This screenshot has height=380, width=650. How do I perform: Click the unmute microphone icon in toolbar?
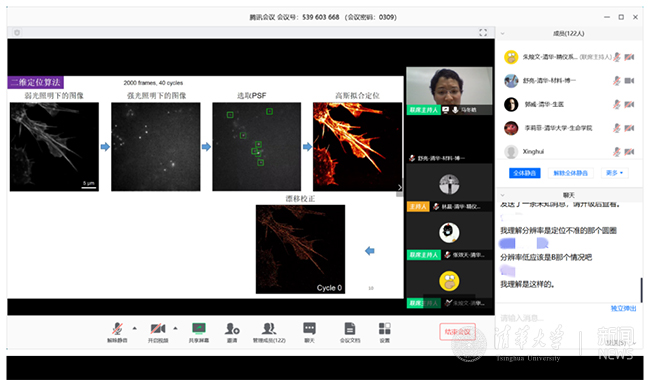pyautogui.click(x=117, y=329)
